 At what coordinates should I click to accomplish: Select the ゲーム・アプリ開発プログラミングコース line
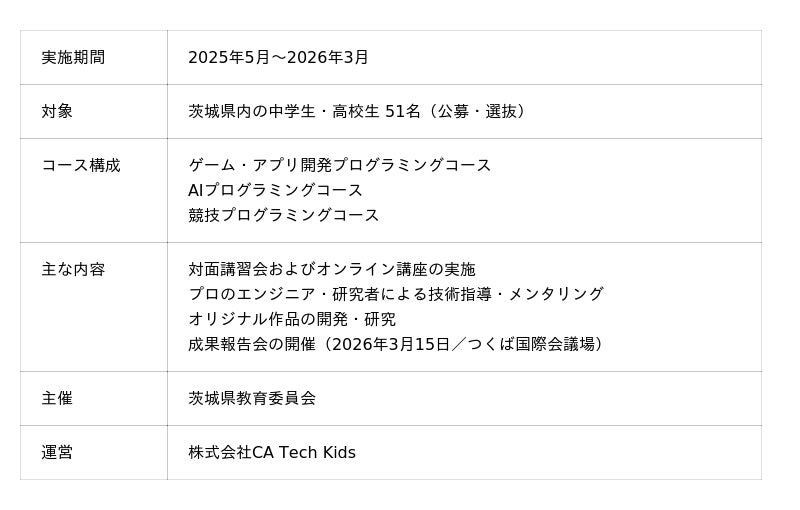(340, 166)
